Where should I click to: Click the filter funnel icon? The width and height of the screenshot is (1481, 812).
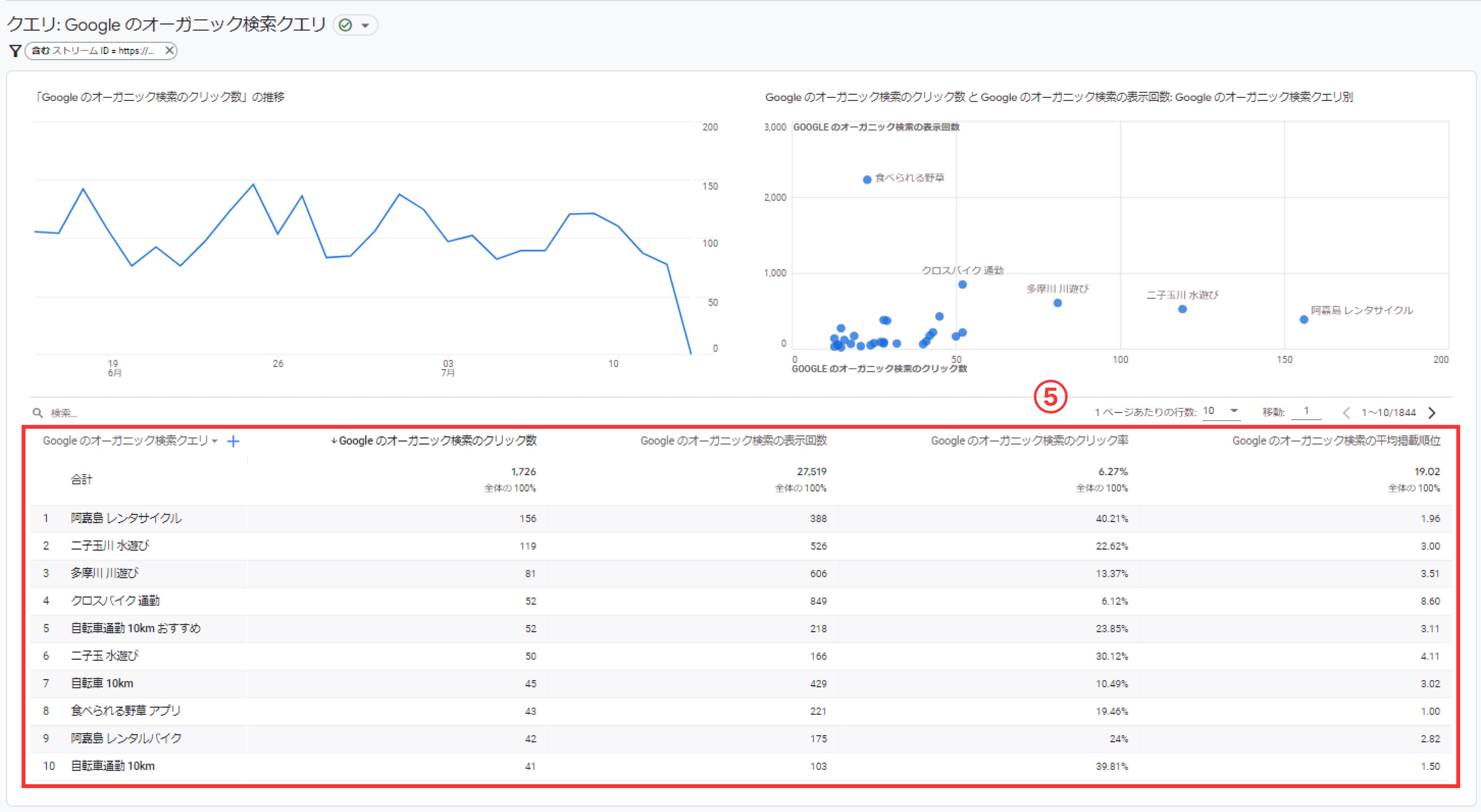(15, 51)
